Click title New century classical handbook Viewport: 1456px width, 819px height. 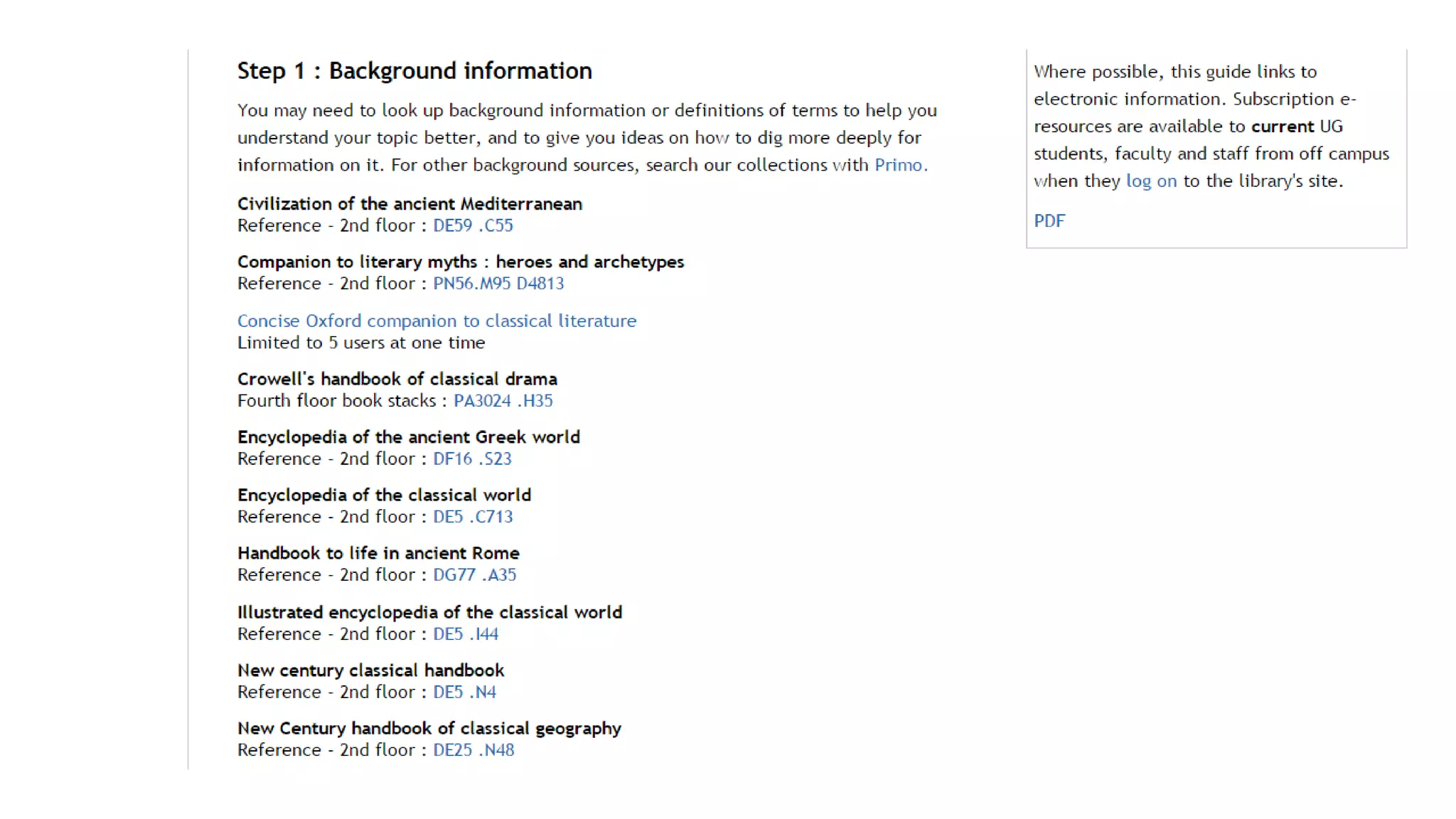pyautogui.click(x=370, y=670)
